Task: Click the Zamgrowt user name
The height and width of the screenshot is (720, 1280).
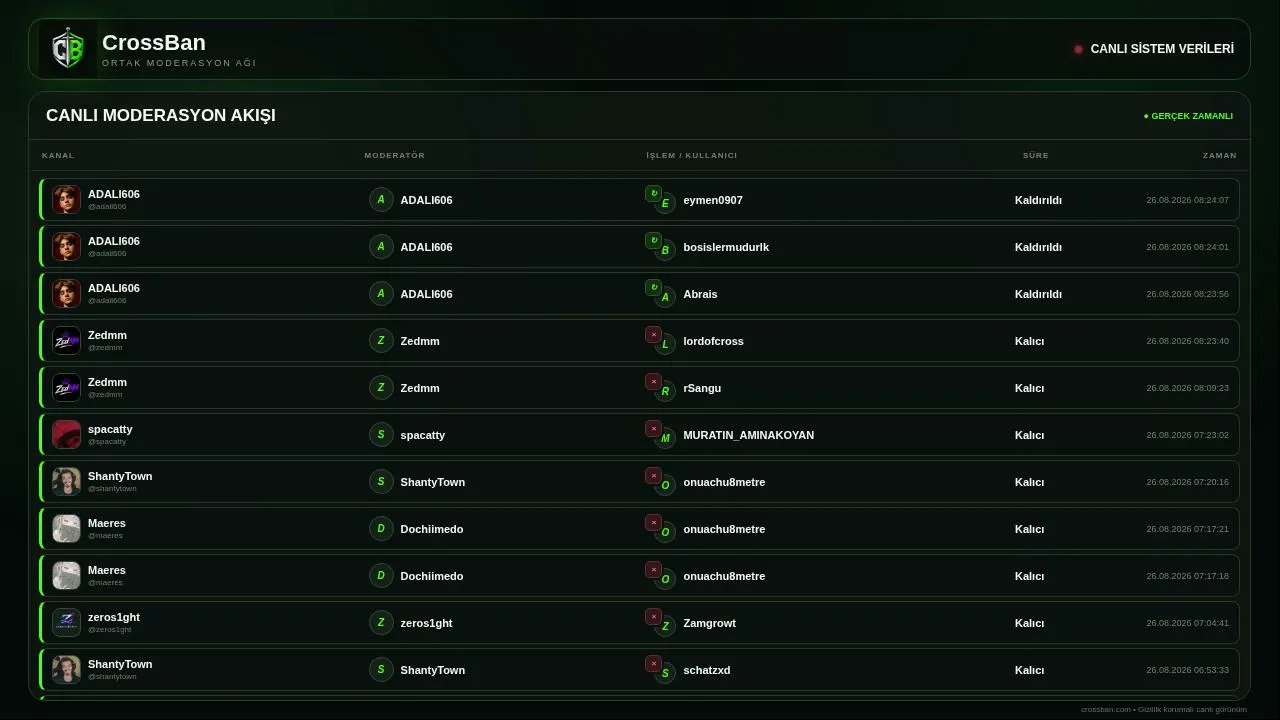Action: 710,623
